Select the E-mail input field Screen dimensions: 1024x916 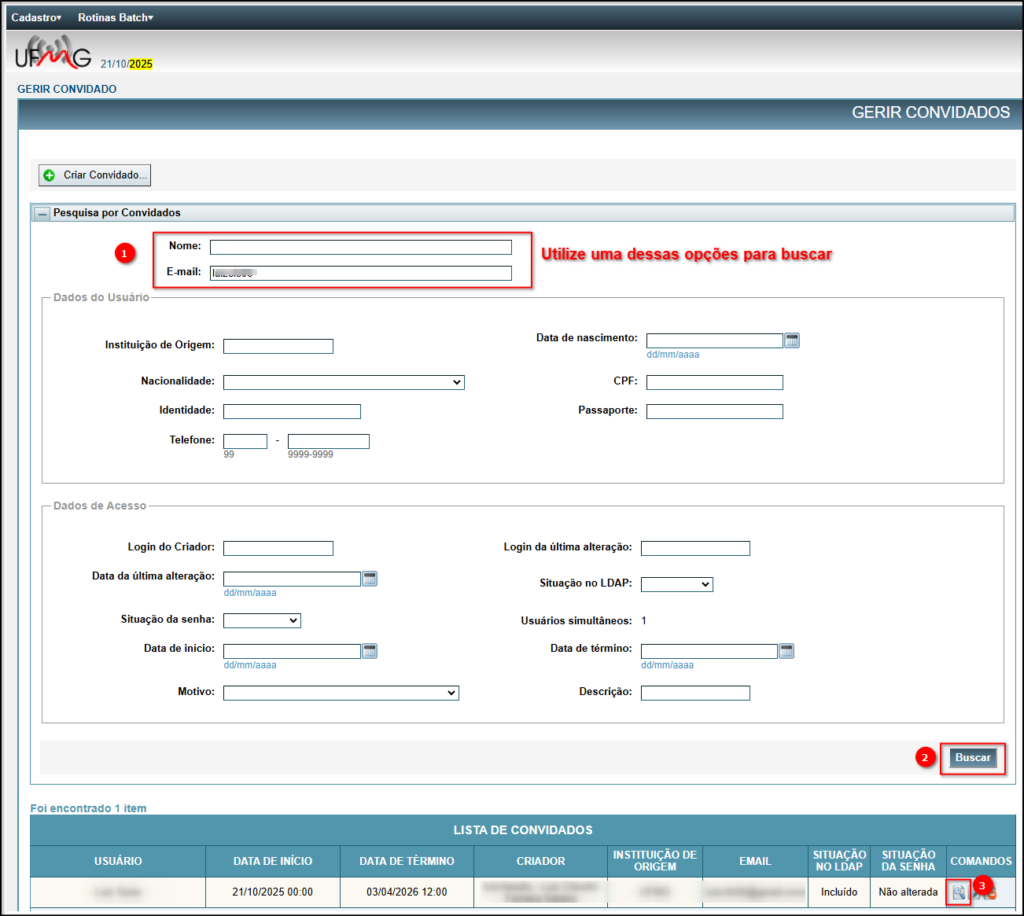point(360,273)
